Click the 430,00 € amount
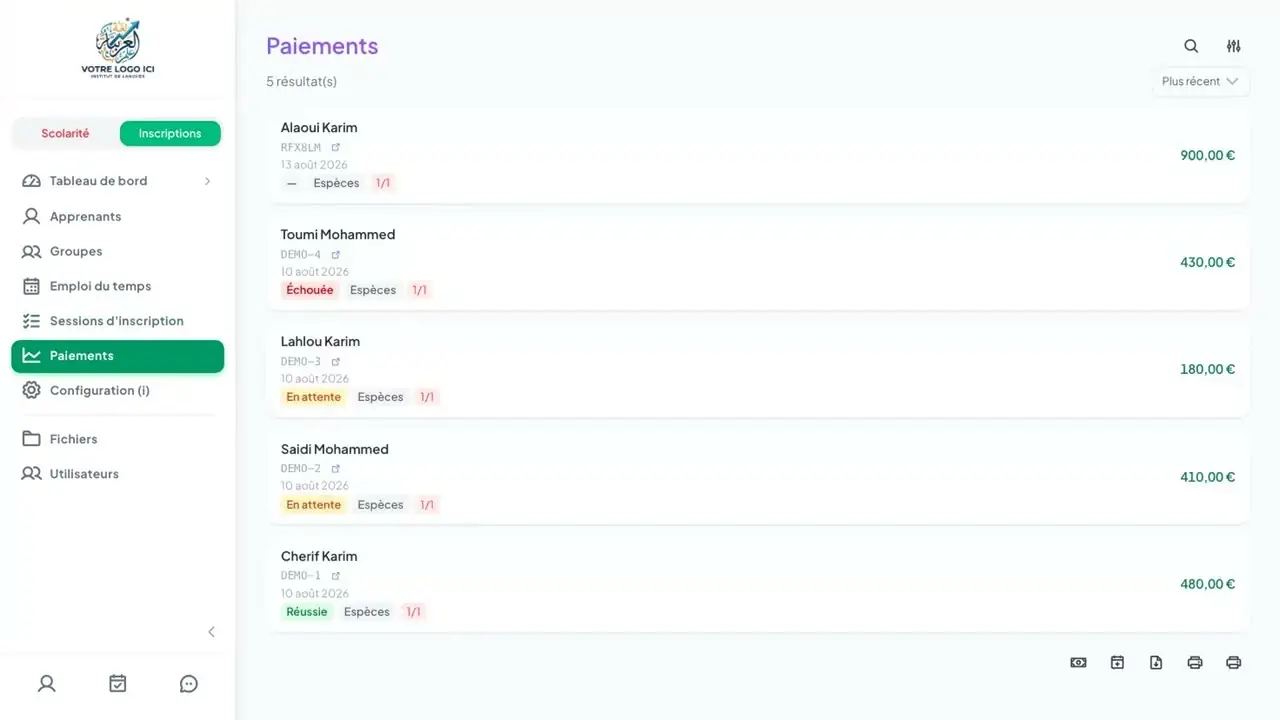This screenshot has width=1280, height=720. coord(1207,262)
